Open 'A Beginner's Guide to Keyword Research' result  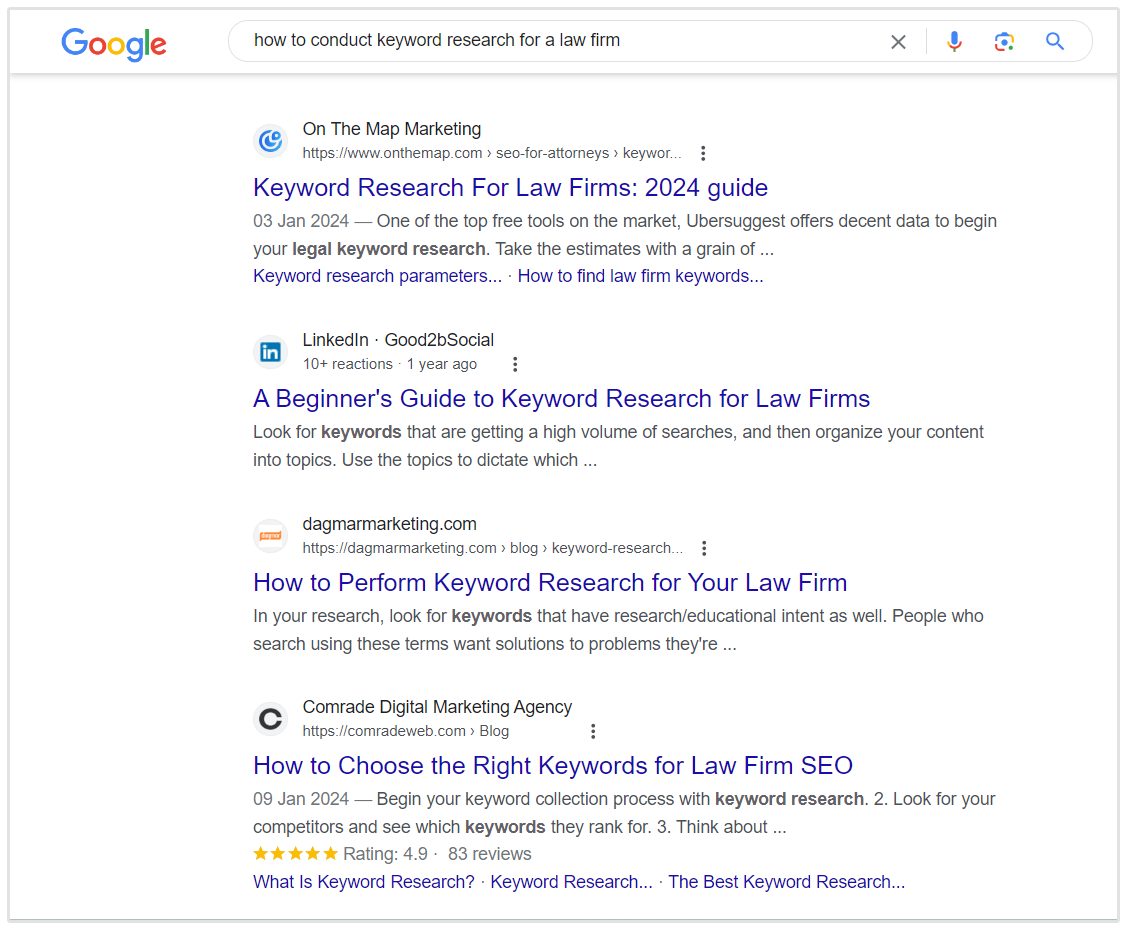click(561, 399)
